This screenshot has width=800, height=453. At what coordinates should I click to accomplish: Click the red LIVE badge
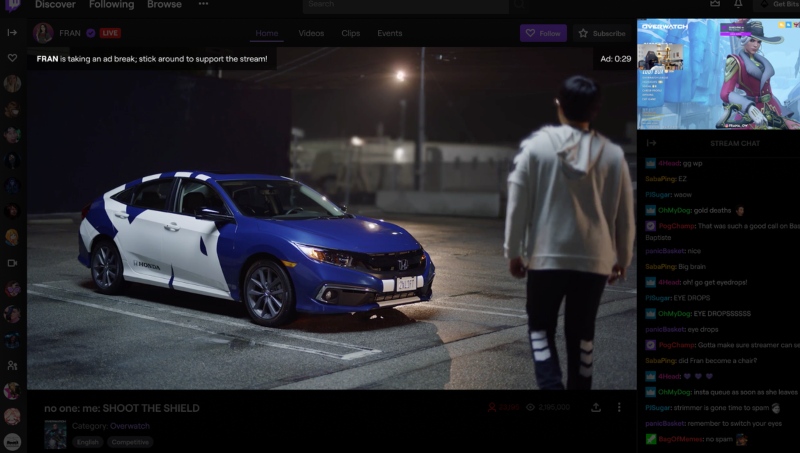(110, 33)
